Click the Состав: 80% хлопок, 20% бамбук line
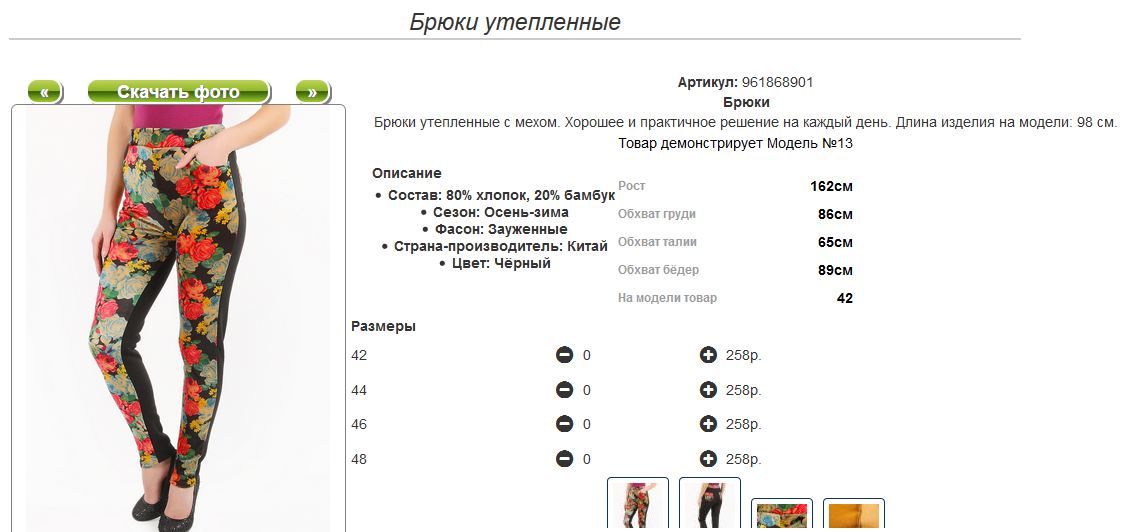 [x=501, y=195]
